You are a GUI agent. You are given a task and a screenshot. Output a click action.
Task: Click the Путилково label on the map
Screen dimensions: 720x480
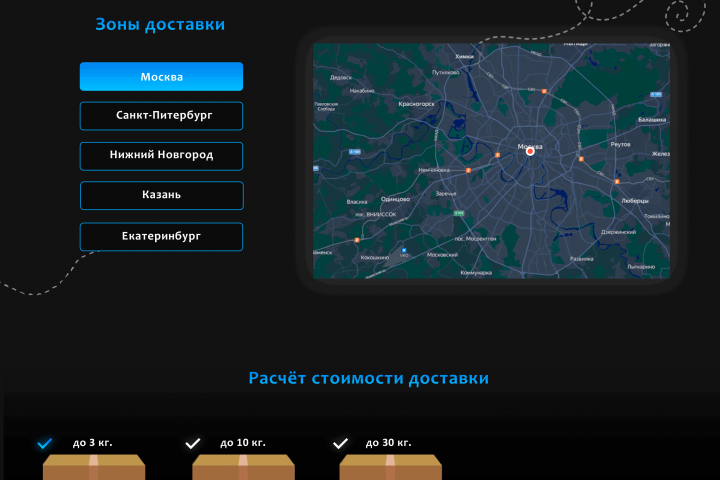(x=445, y=72)
